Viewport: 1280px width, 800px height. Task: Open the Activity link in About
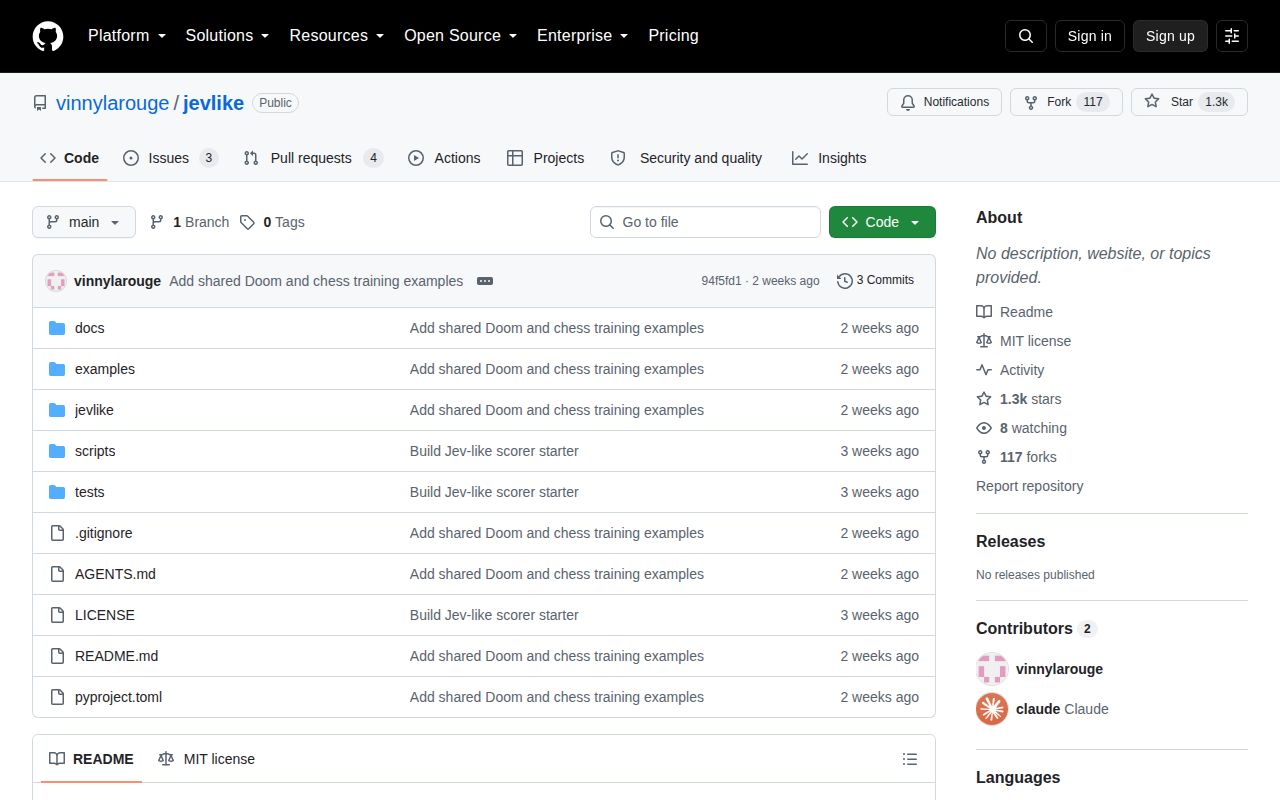(1022, 370)
